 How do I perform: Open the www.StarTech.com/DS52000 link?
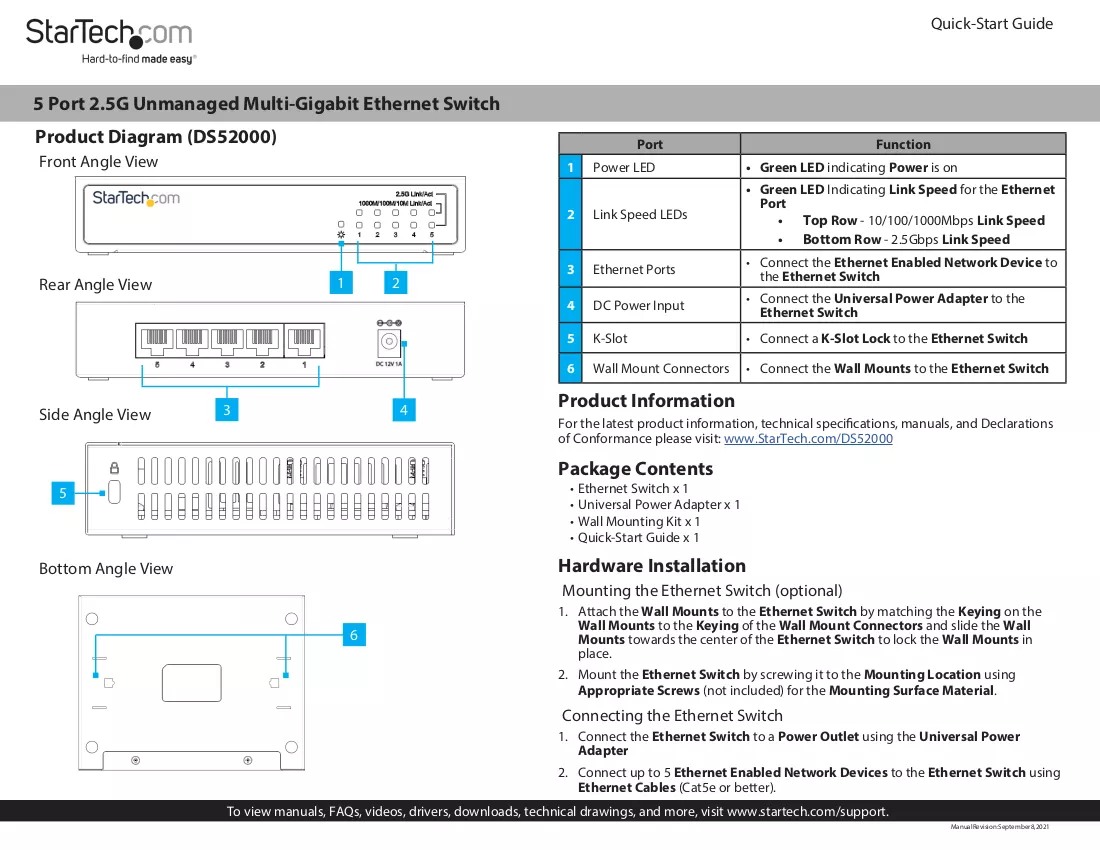pos(808,439)
